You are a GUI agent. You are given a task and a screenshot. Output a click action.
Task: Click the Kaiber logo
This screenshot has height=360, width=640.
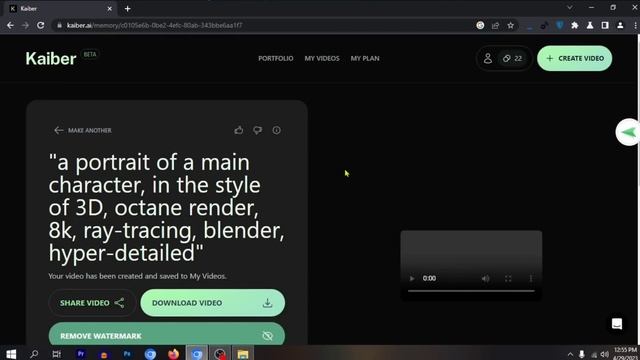51,59
